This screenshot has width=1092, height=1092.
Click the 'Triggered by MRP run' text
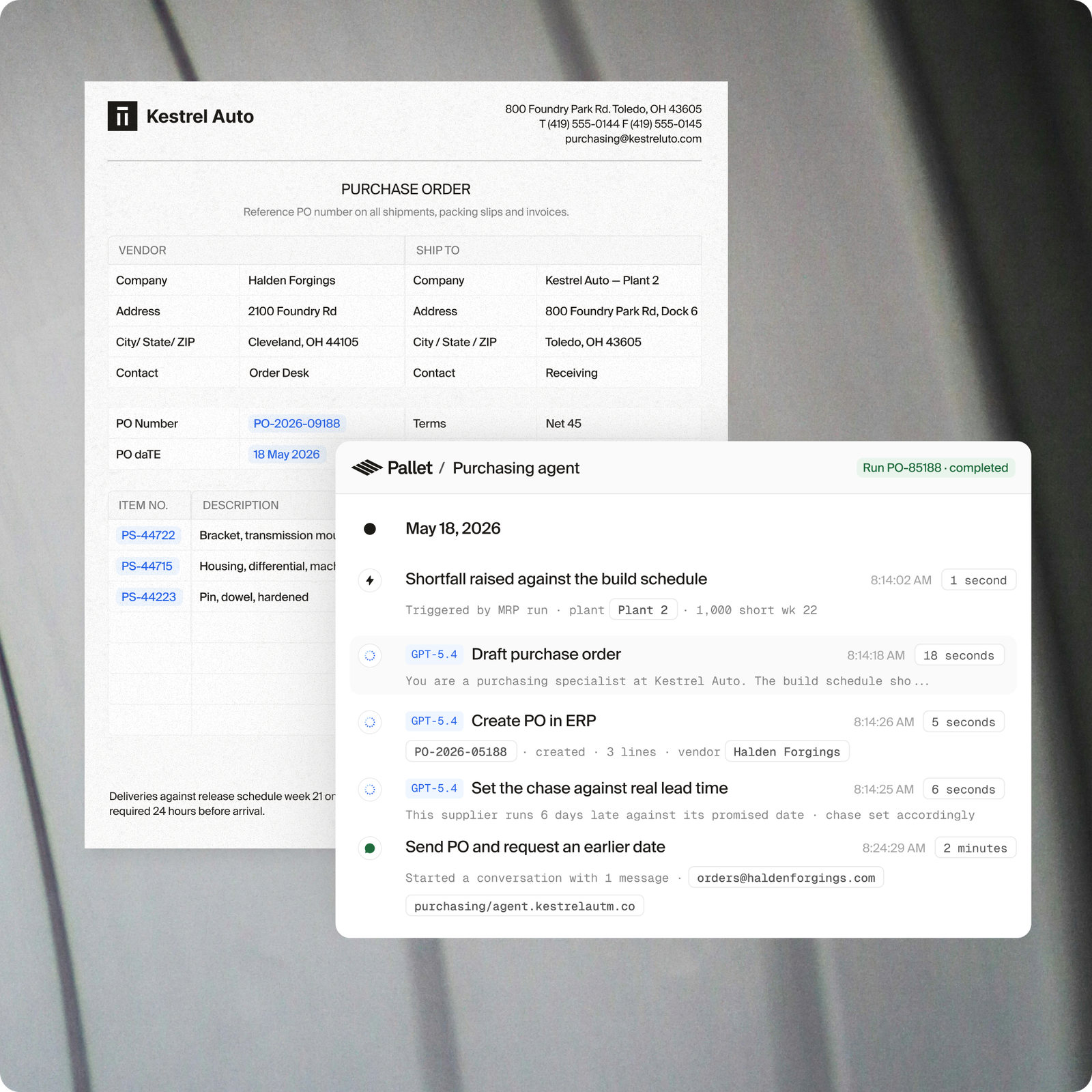click(x=476, y=610)
